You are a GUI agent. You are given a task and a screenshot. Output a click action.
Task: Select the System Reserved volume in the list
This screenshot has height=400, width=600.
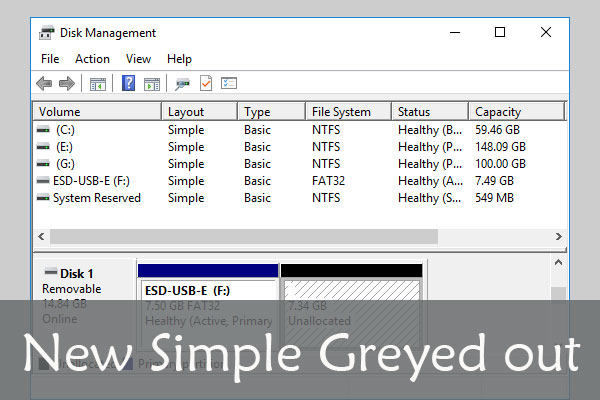tap(97, 198)
